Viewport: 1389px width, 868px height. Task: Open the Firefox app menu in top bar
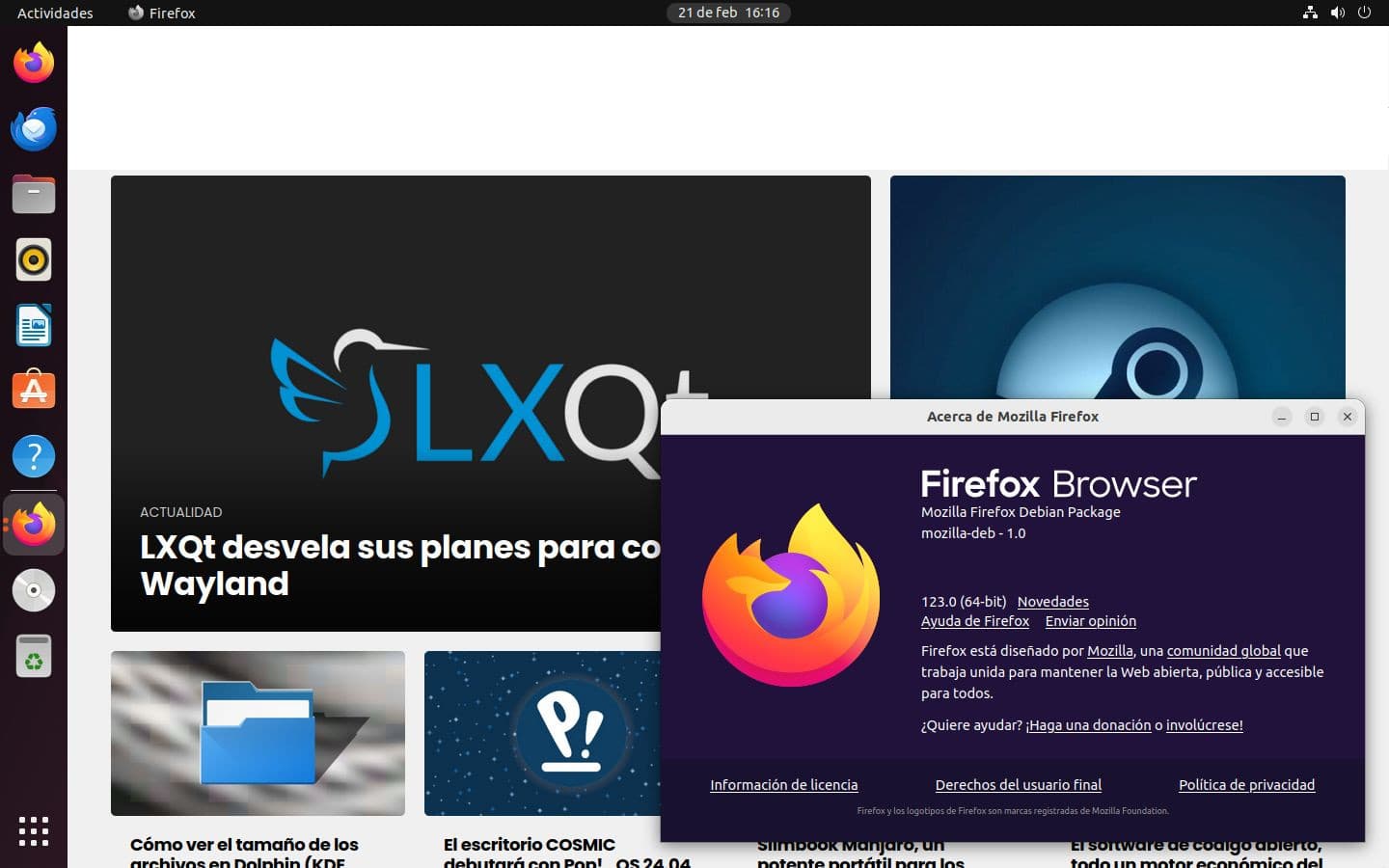tap(162, 13)
